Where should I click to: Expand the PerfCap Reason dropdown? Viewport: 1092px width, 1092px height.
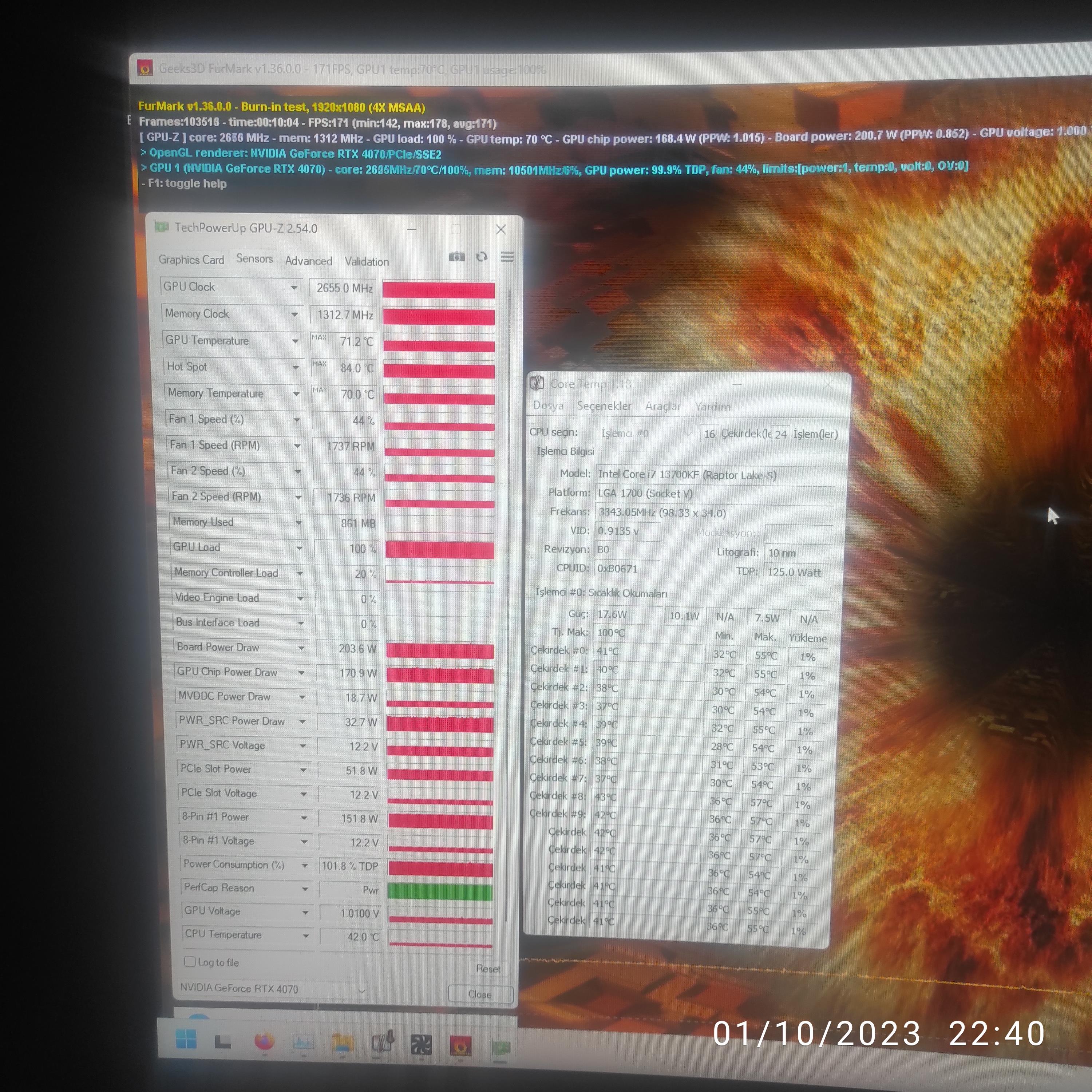[x=305, y=889]
